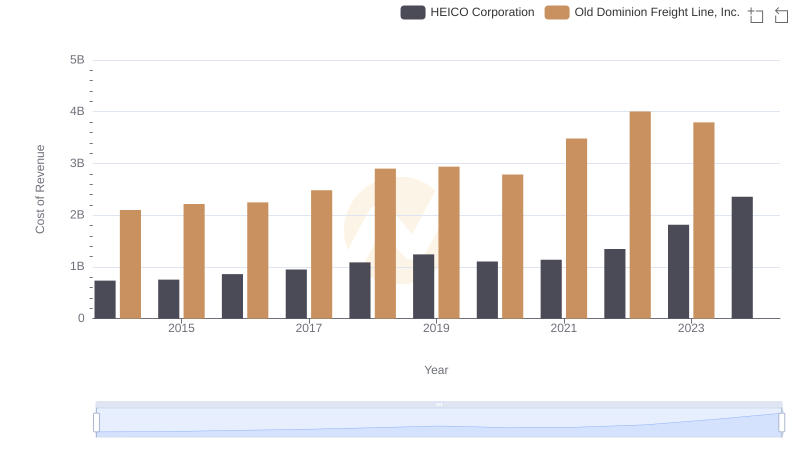Click the 2021 x-axis label

point(563,328)
